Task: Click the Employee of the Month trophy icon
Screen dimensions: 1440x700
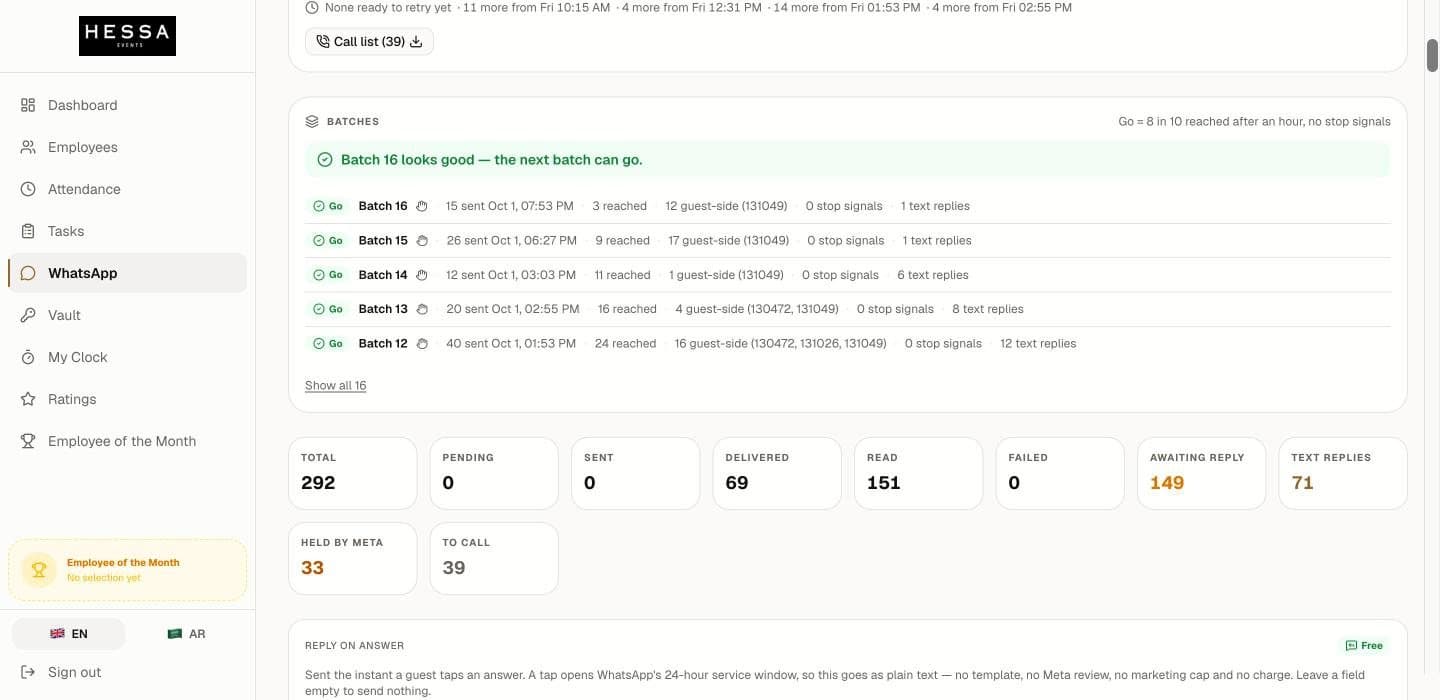Action: click(x=28, y=441)
